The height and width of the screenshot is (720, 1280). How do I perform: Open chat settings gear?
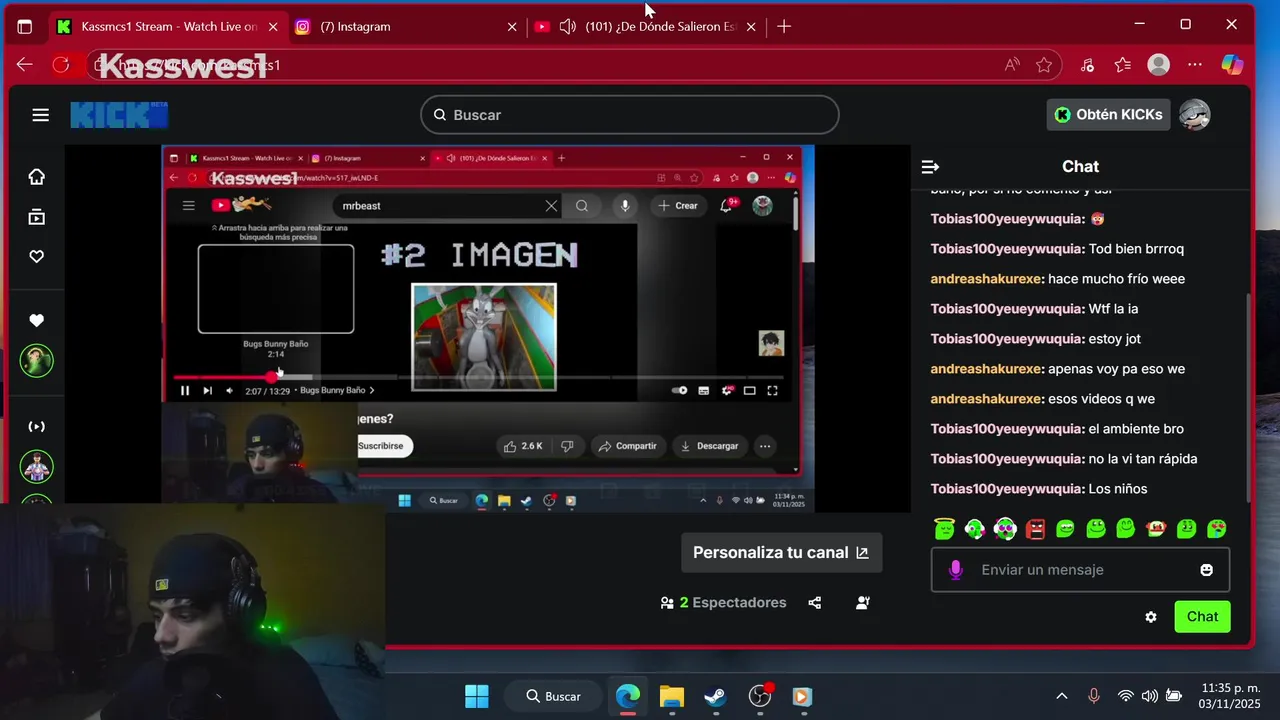pos(1151,617)
